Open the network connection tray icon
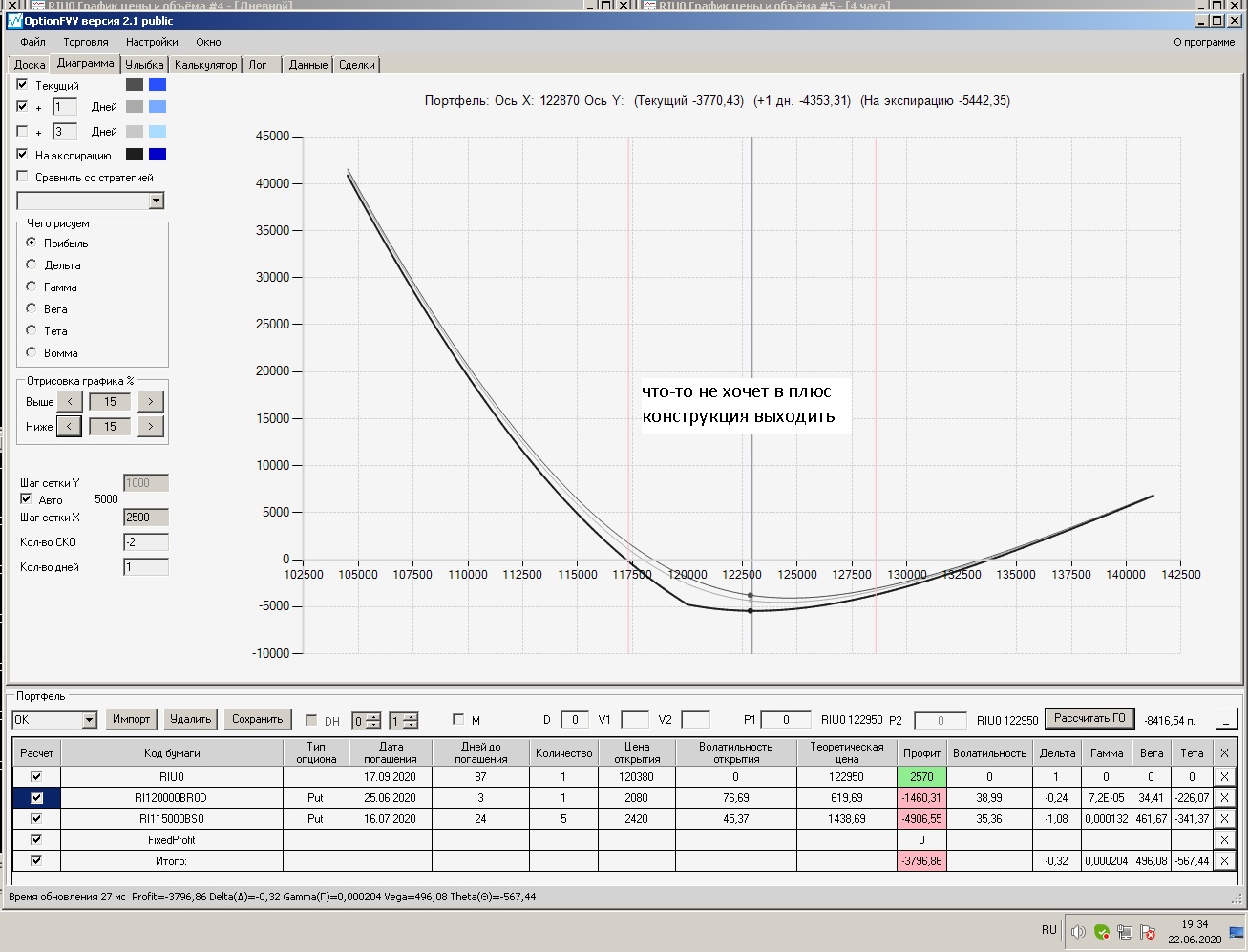Screen dimensions: 1248x952 [x=1125, y=932]
